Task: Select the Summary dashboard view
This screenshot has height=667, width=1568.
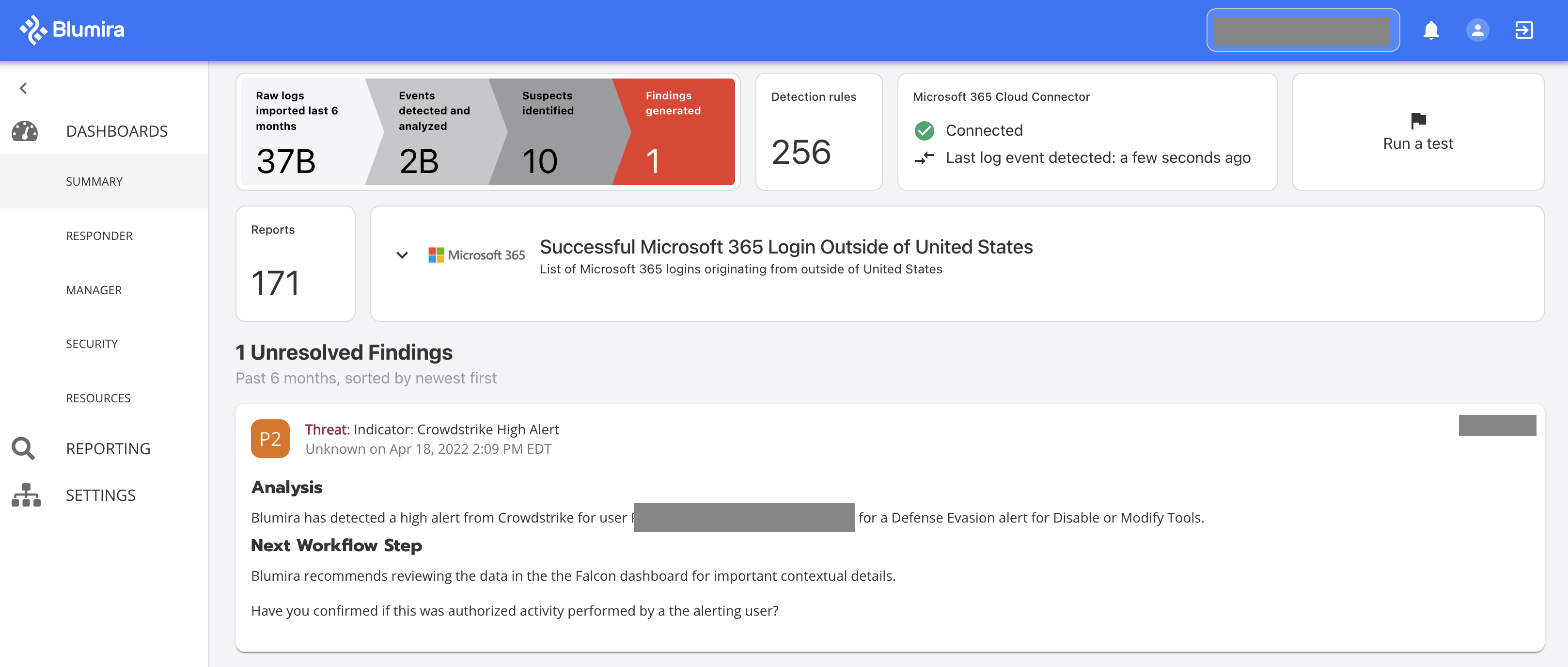Action: [x=94, y=182]
